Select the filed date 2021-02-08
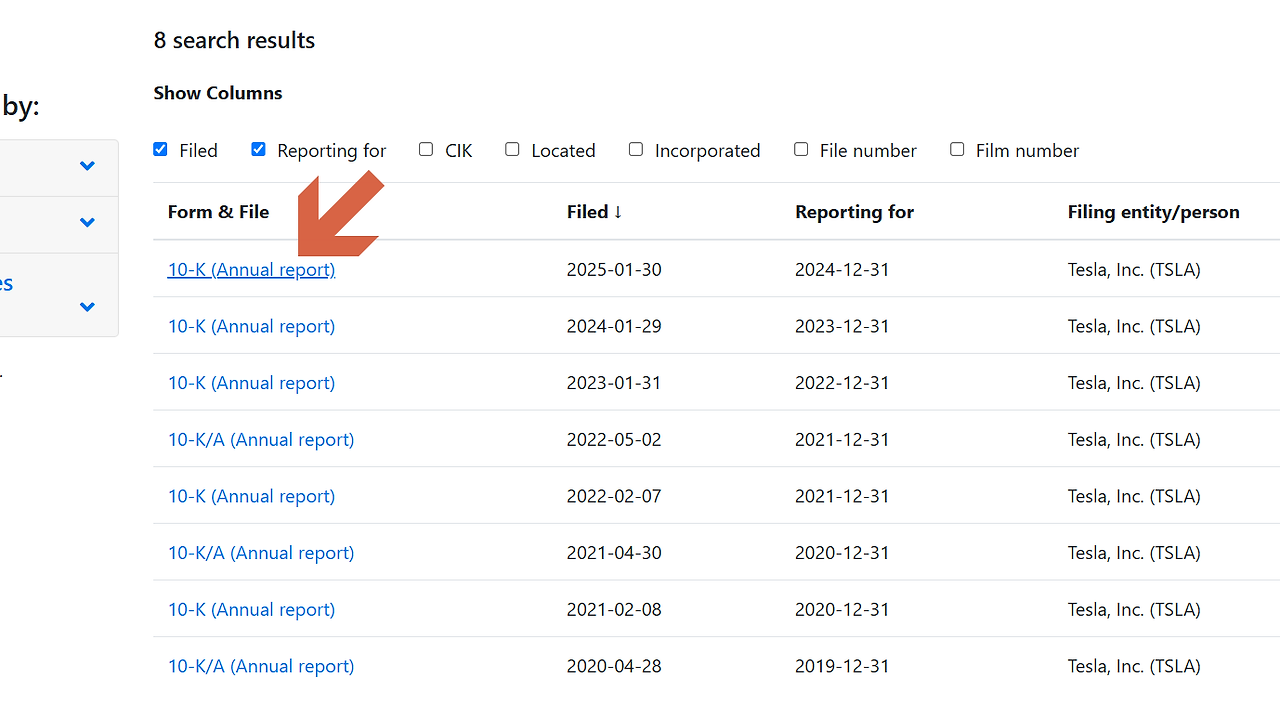 [614, 610]
